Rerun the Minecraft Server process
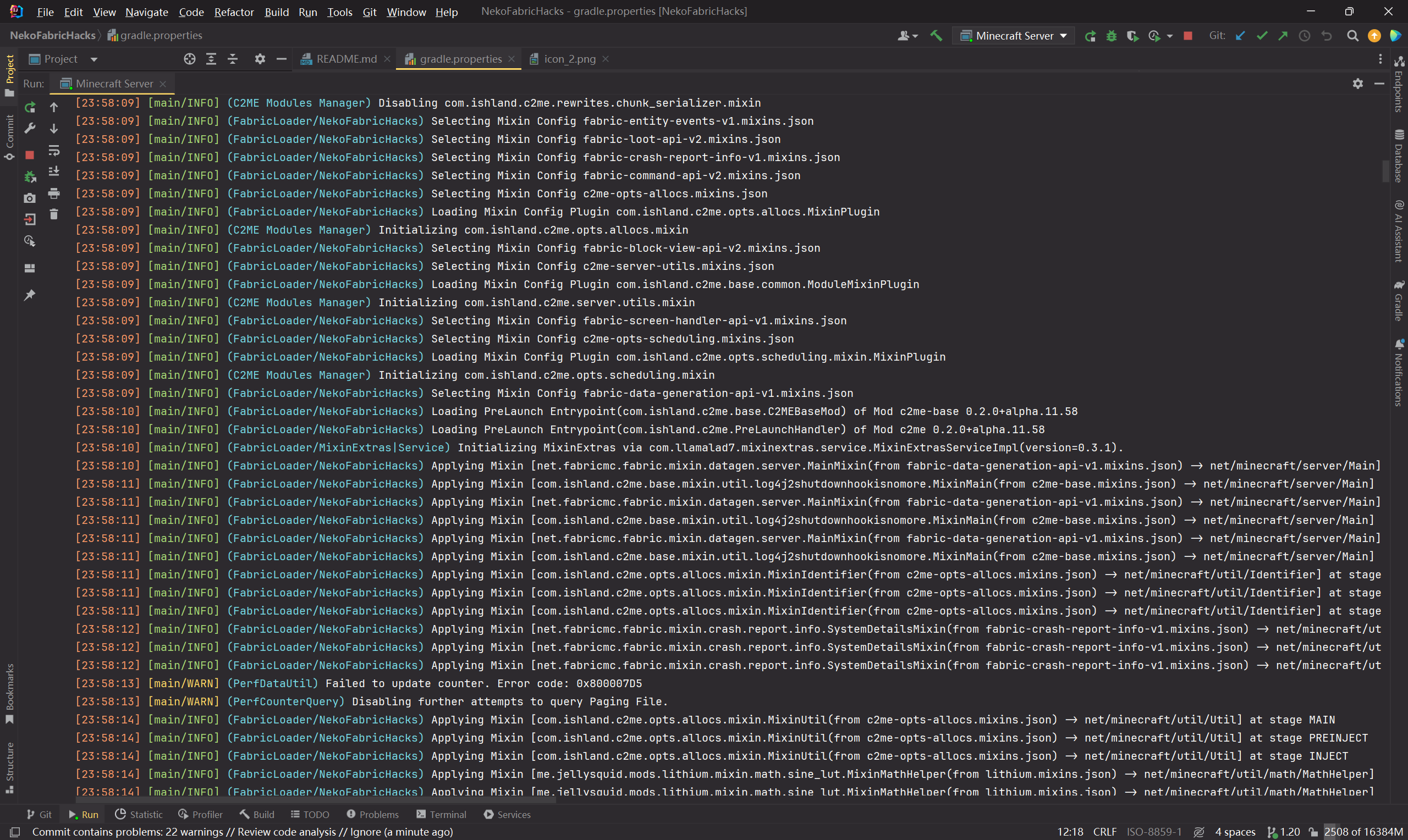The height and width of the screenshot is (840, 1408). tap(30, 107)
